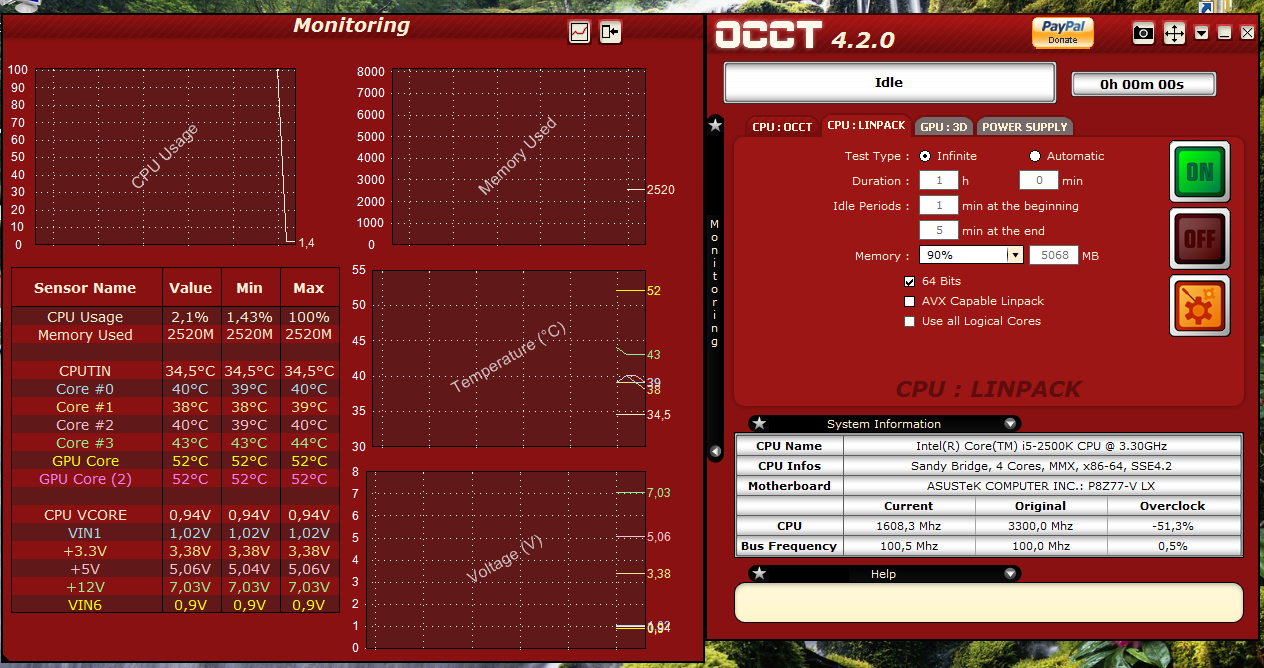Click the star icon on the Help header
Viewport: 1264px width, 668px height.
coord(760,573)
